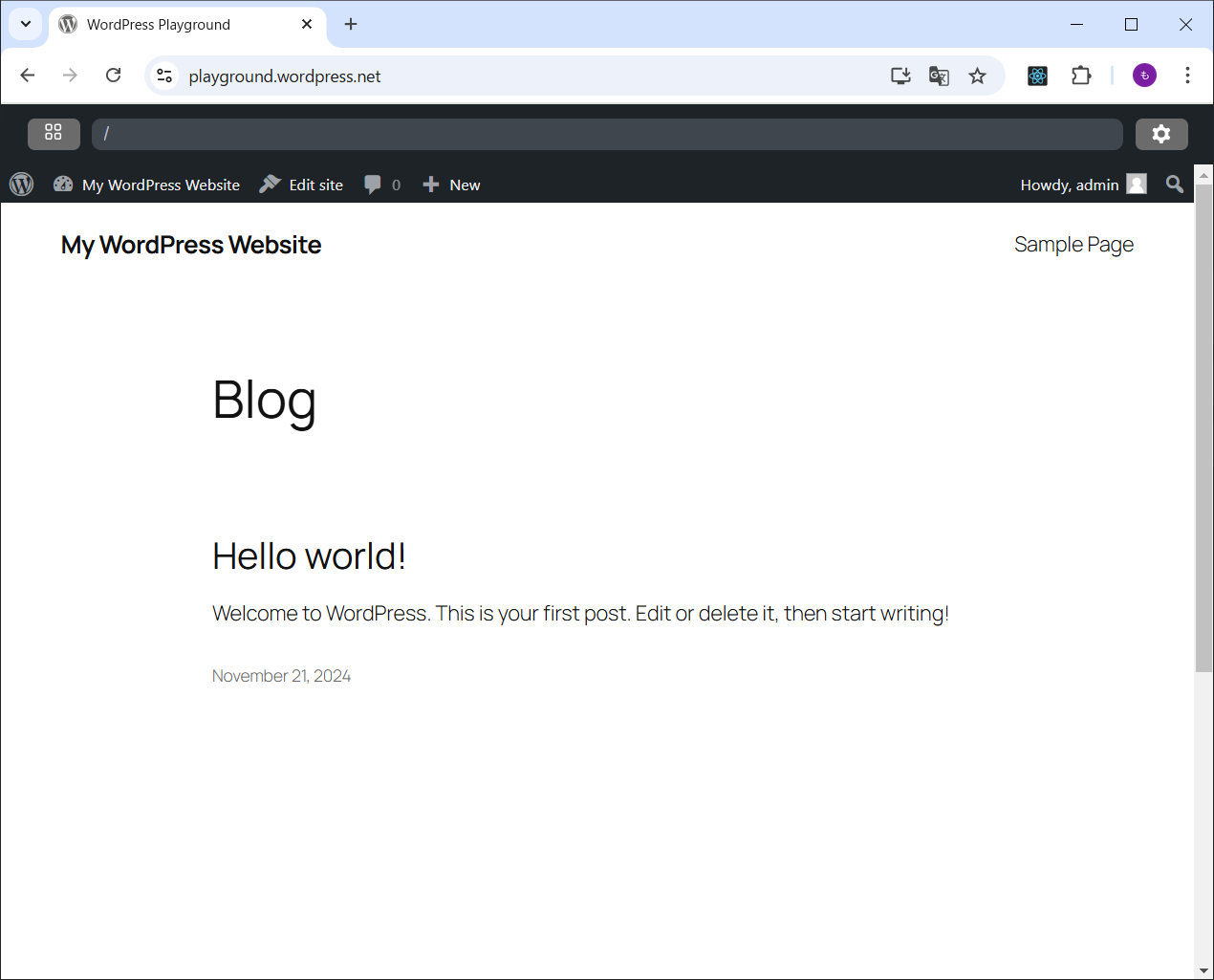The image size is (1214, 980).
Task: Click the Edit site brush icon
Action: [271, 185]
